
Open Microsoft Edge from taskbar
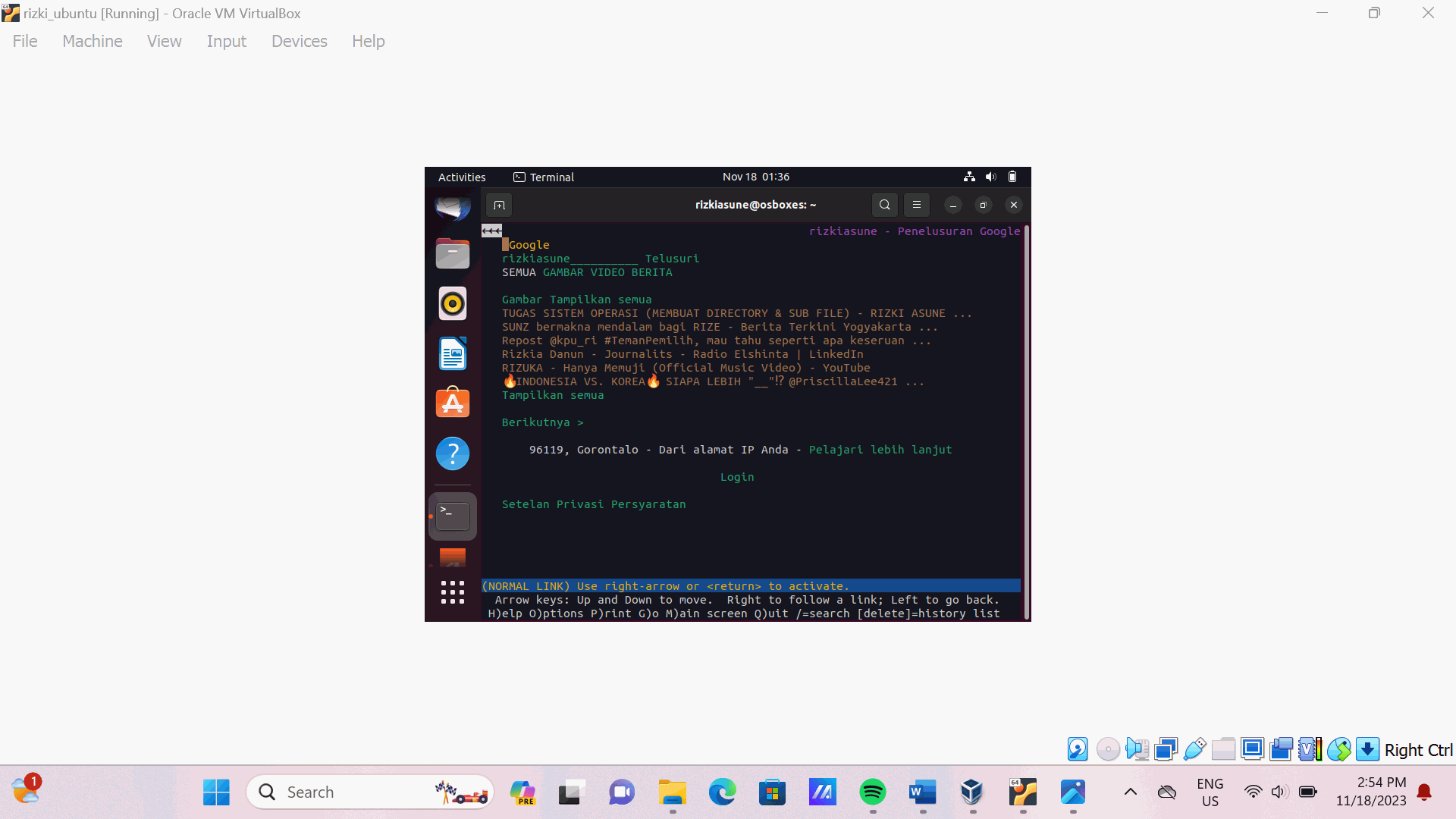click(723, 792)
